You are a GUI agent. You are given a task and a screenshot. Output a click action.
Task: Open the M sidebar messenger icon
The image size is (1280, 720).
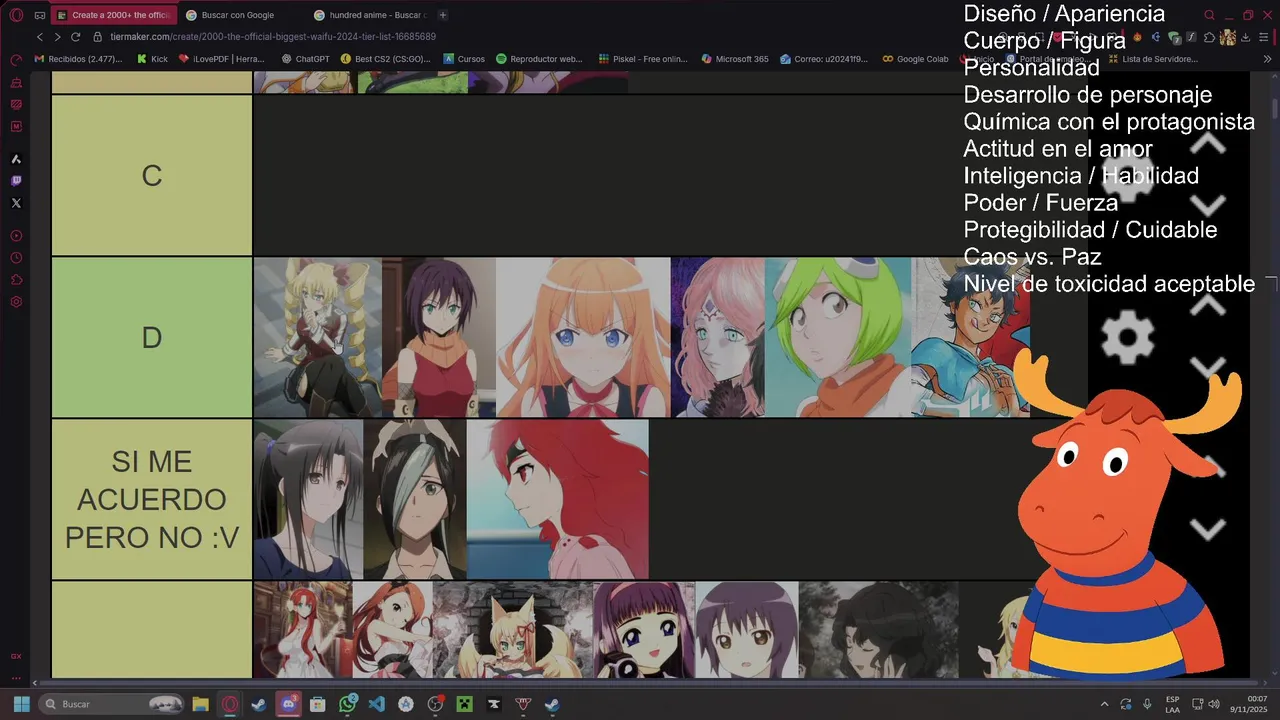point(16,127)
